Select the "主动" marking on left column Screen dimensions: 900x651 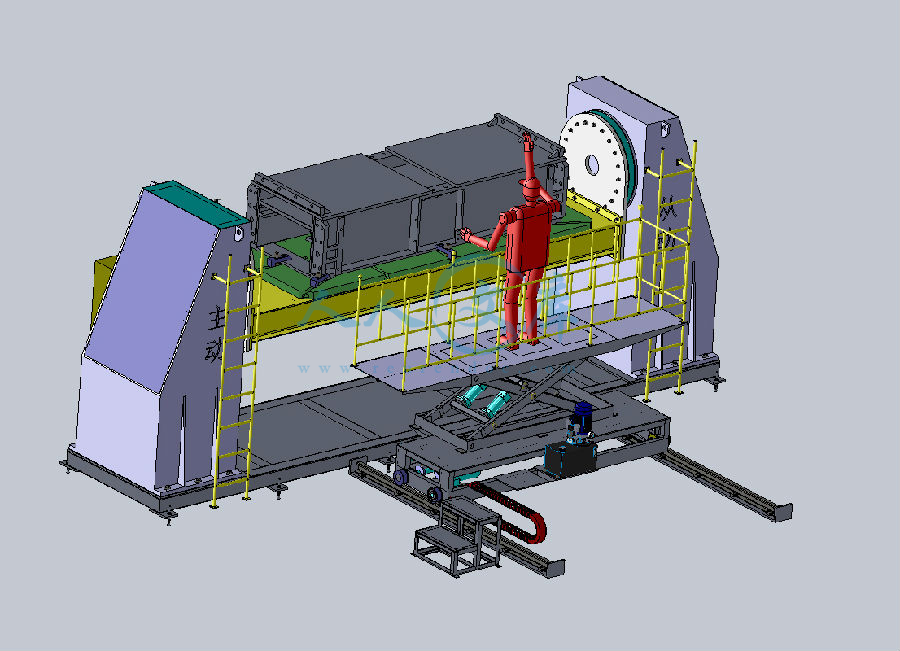point(216,334)
